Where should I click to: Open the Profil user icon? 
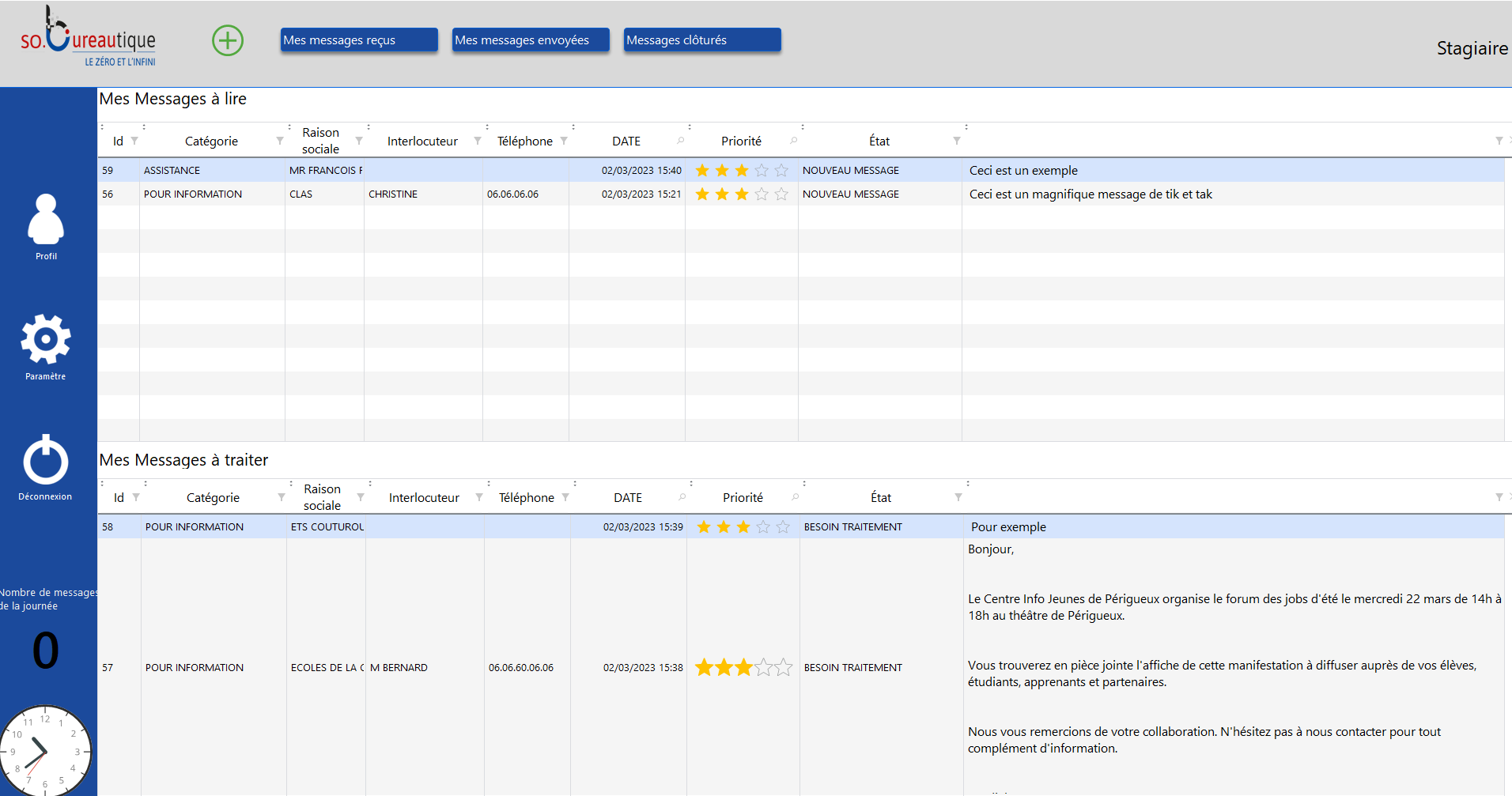[46, 220]
